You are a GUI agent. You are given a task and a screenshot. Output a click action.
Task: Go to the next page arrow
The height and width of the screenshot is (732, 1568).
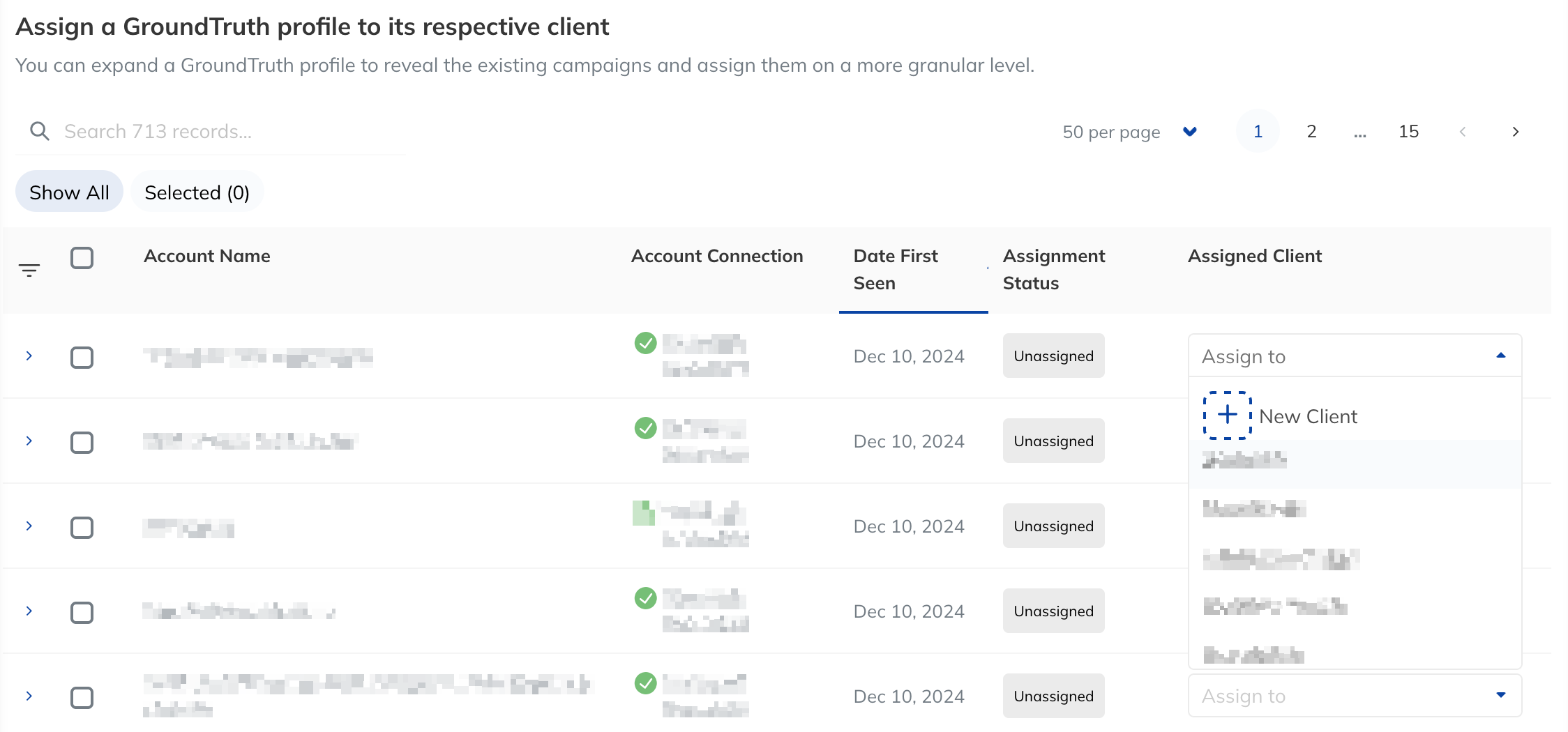click(x=1516, y=132)
